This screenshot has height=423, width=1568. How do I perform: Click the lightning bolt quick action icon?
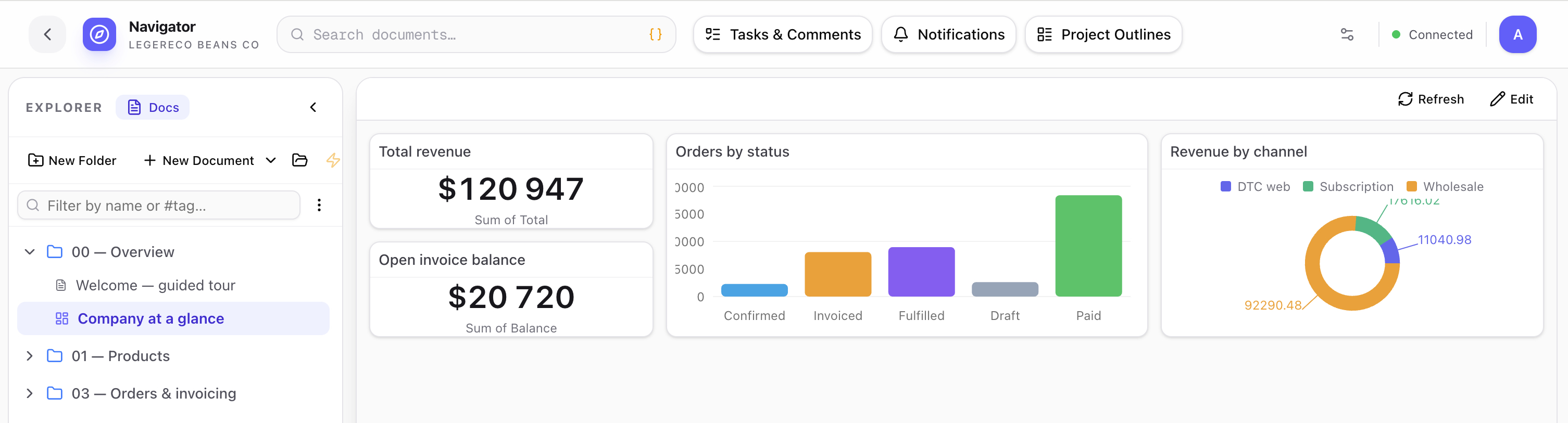point(333,160)
